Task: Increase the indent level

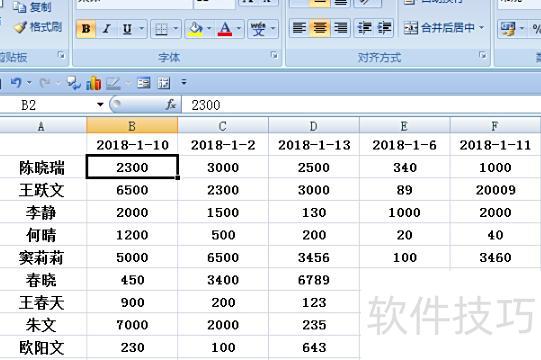Action: point(384,28)
